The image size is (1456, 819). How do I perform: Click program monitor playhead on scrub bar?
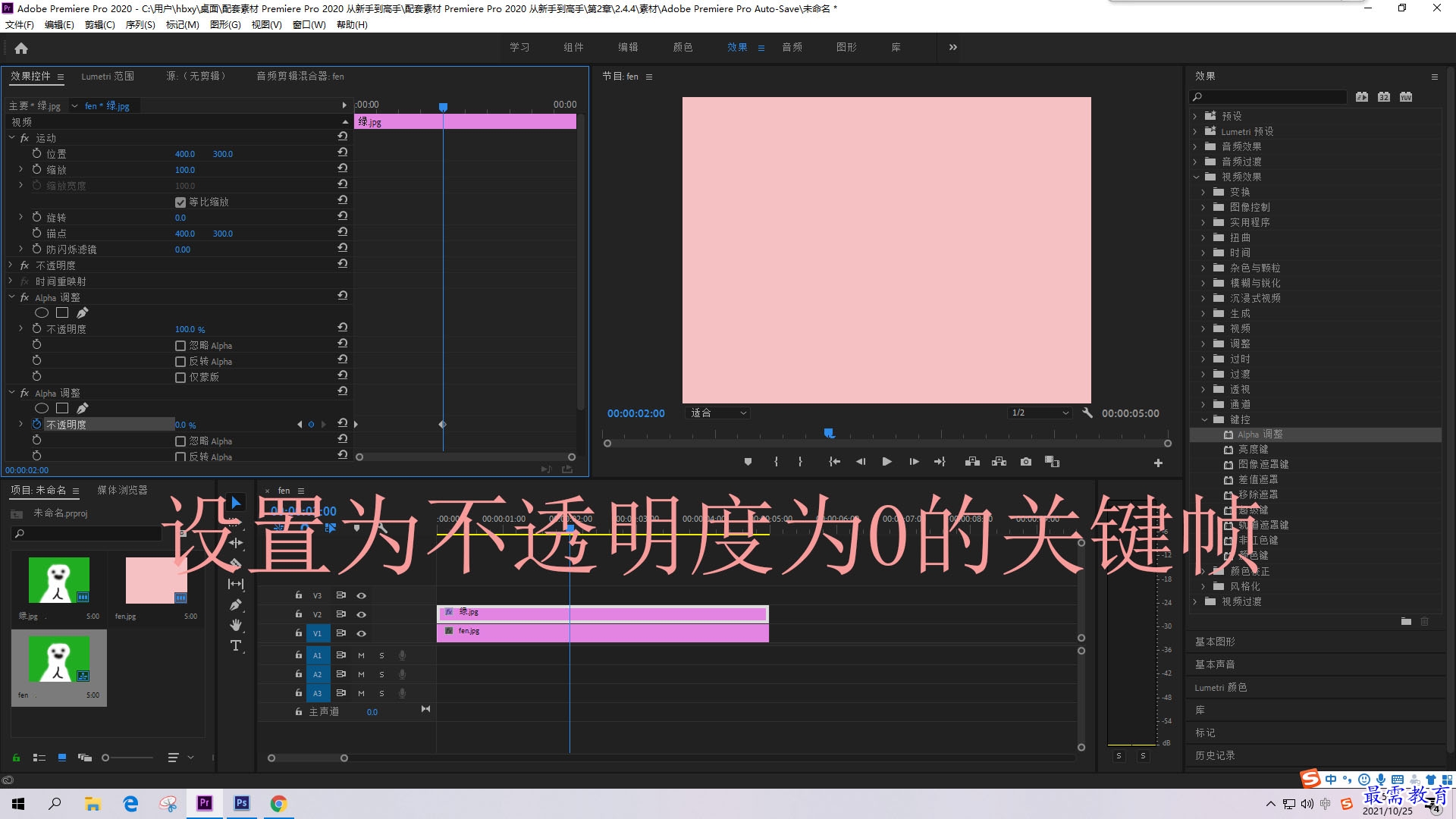pos(829,433)
